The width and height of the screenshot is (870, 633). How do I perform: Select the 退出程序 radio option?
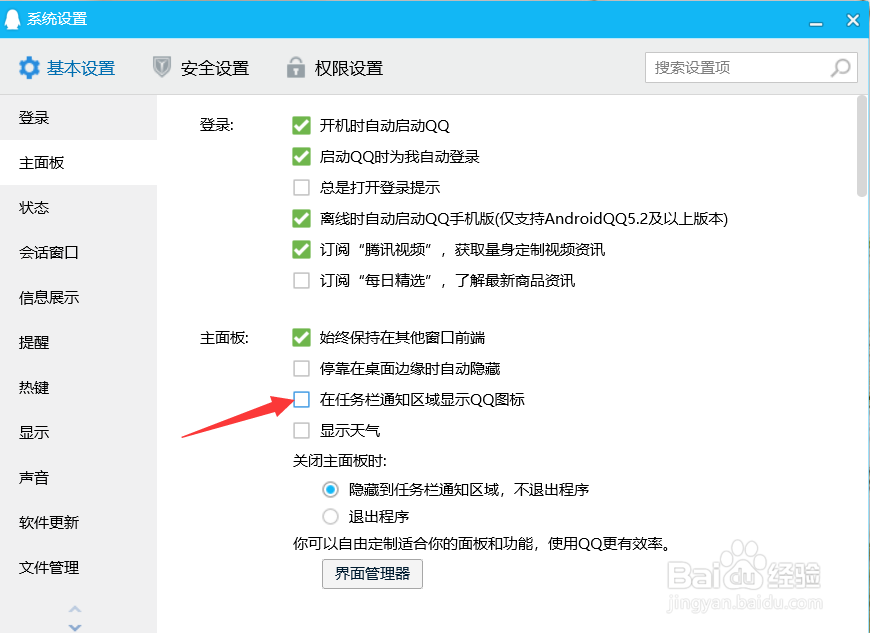click(x=330, y=516)
